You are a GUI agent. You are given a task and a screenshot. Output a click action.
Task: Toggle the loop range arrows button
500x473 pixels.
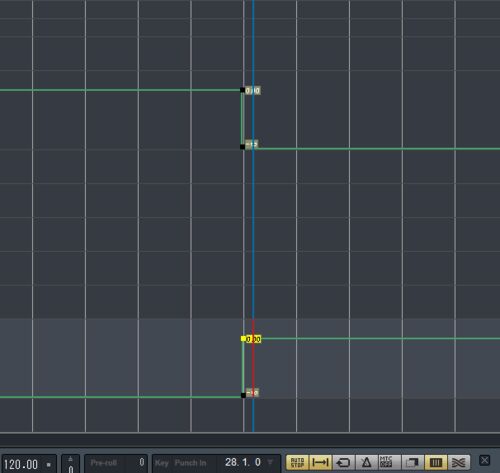pyautogui.click(x=320, y=463)
